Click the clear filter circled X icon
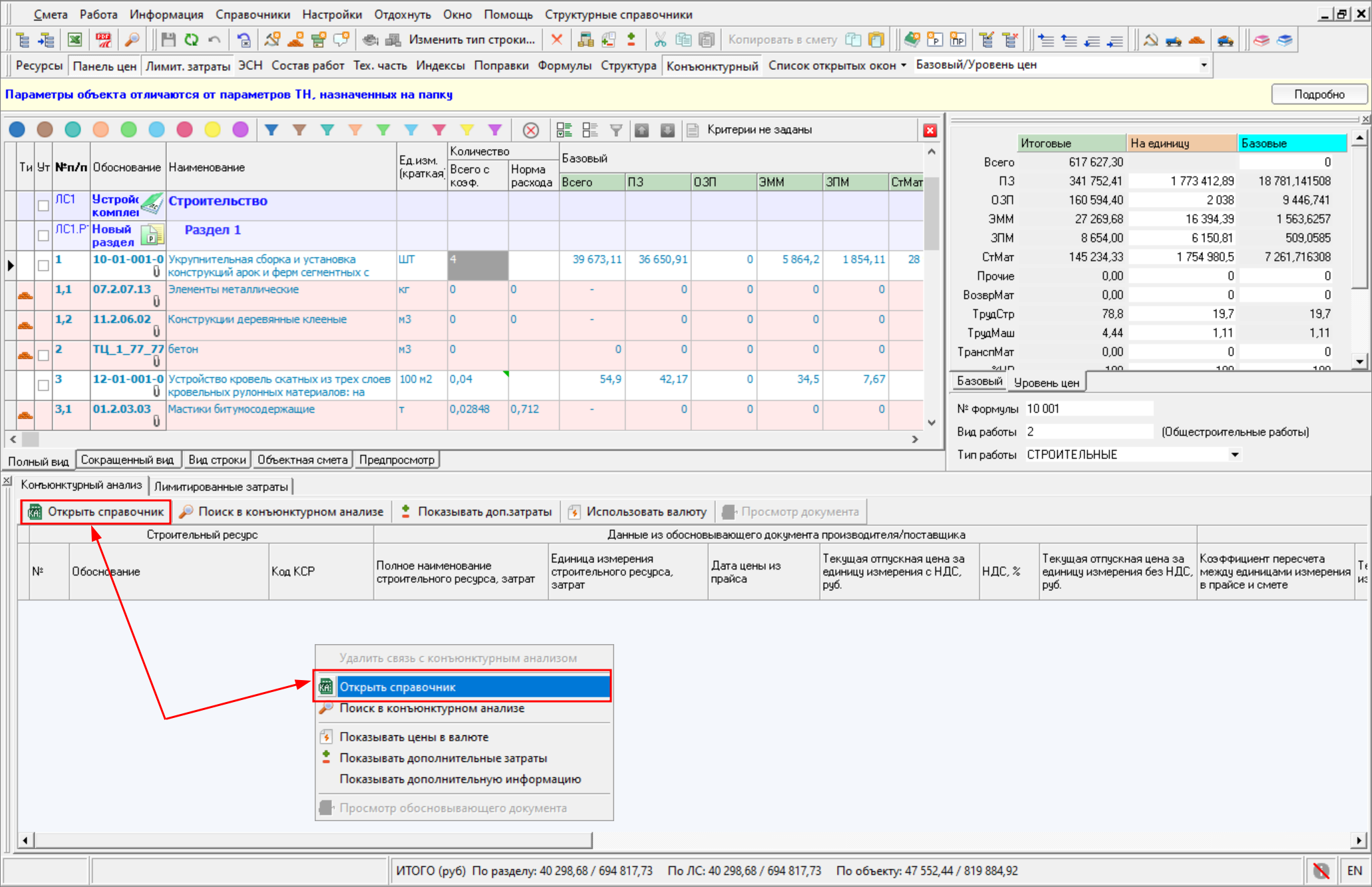 click(x=530, y=130)
